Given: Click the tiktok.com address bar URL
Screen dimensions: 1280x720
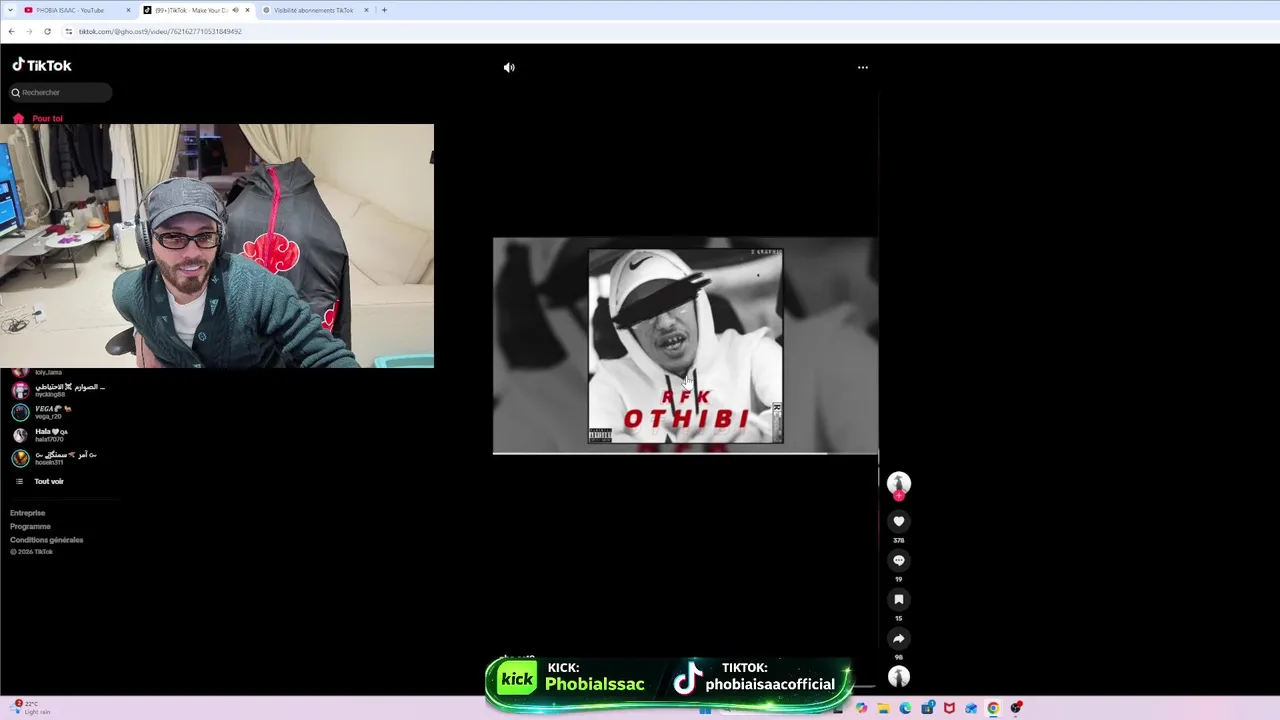Looking at the screenshot, I should [160, 31].
